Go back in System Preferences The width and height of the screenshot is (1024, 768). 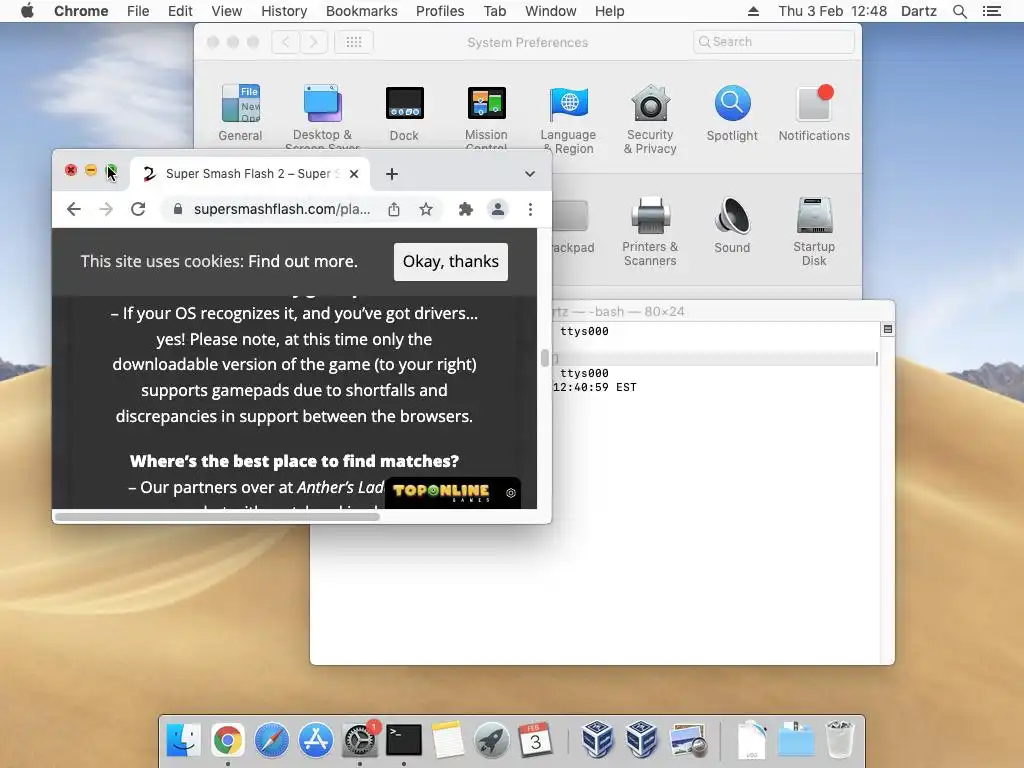[285, 42]
